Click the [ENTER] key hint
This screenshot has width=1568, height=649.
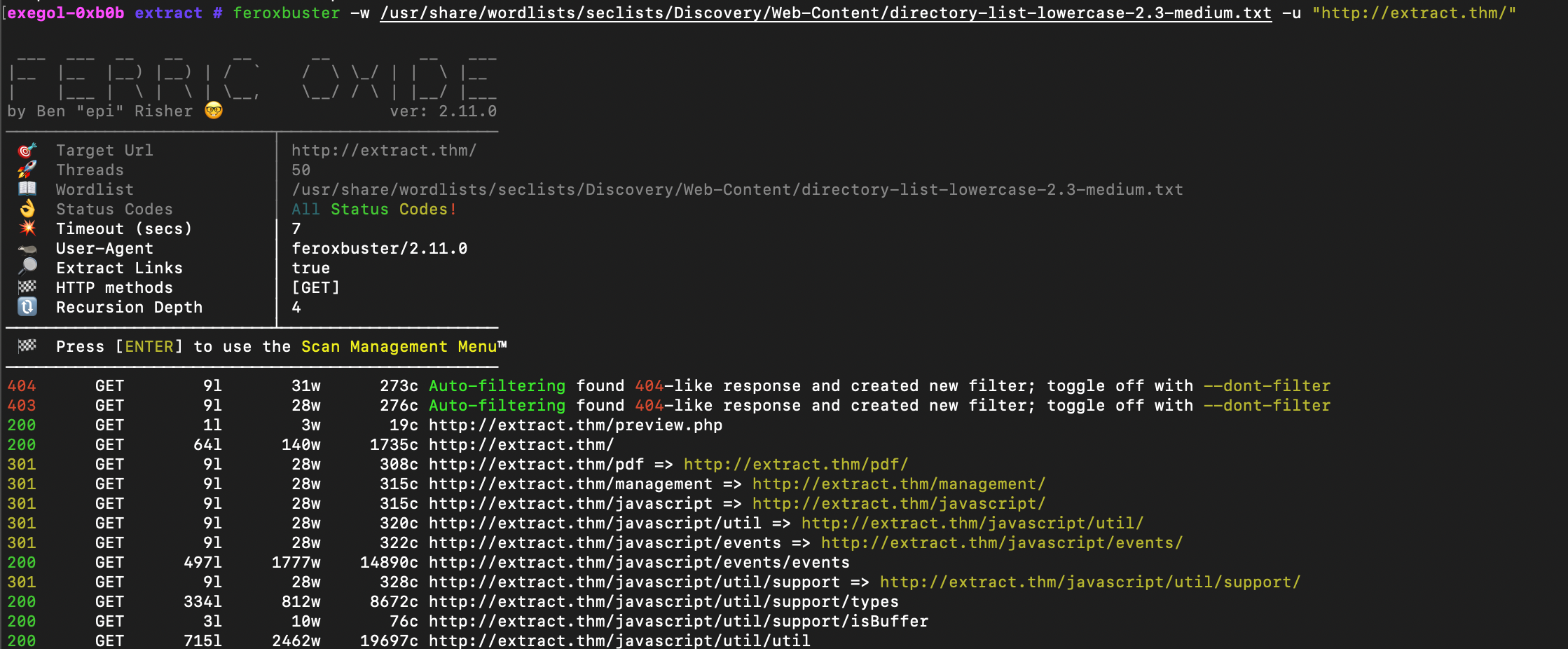(x=149, y=346)
